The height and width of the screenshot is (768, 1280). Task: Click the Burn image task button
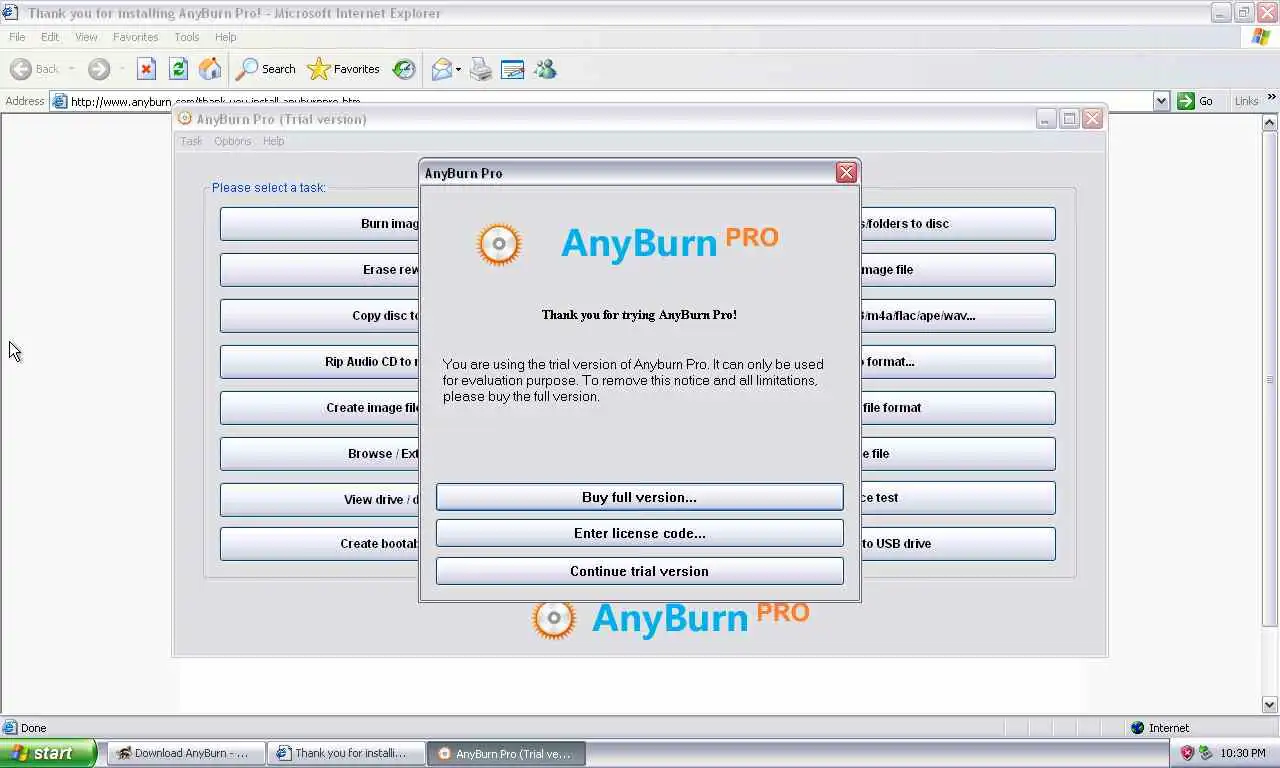tap(320, 224)
